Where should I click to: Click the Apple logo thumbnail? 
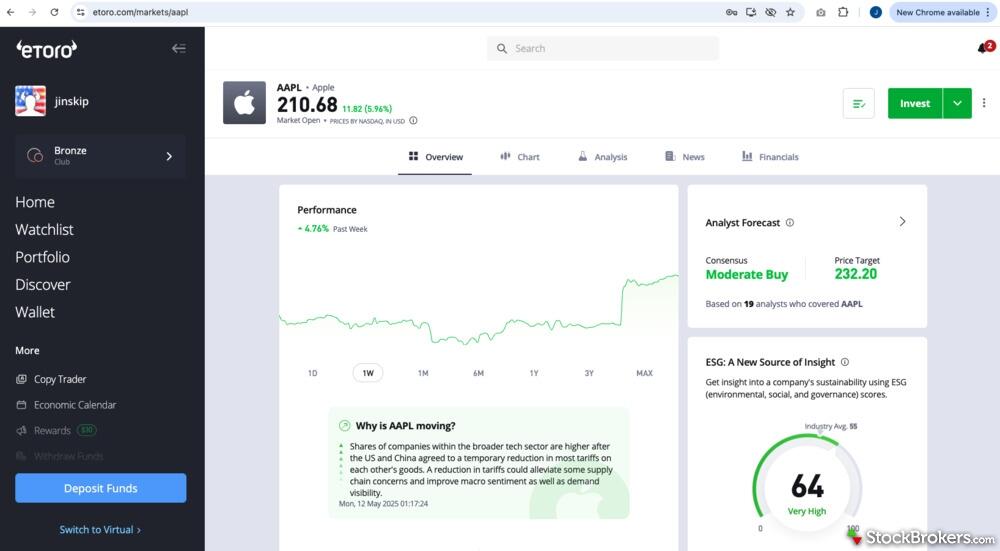[244, 103]
